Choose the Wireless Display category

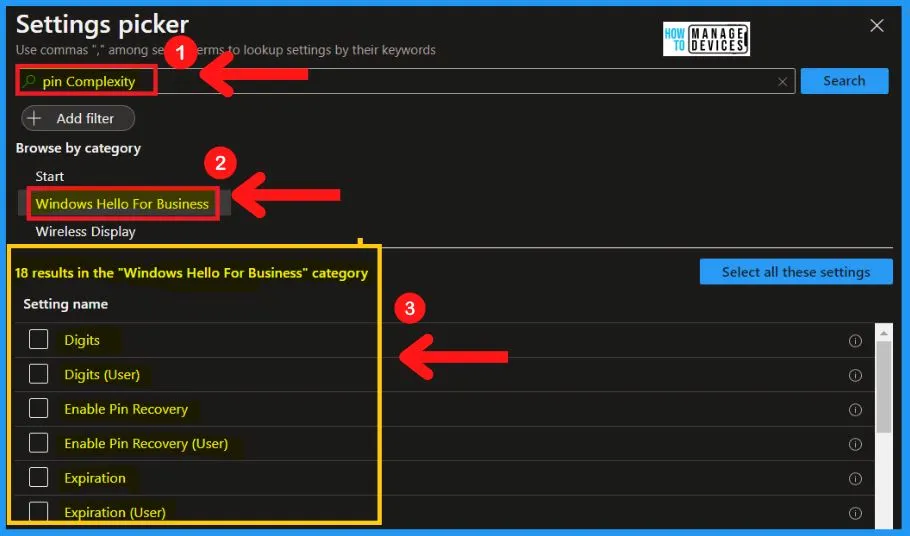[x=85, y=231]
